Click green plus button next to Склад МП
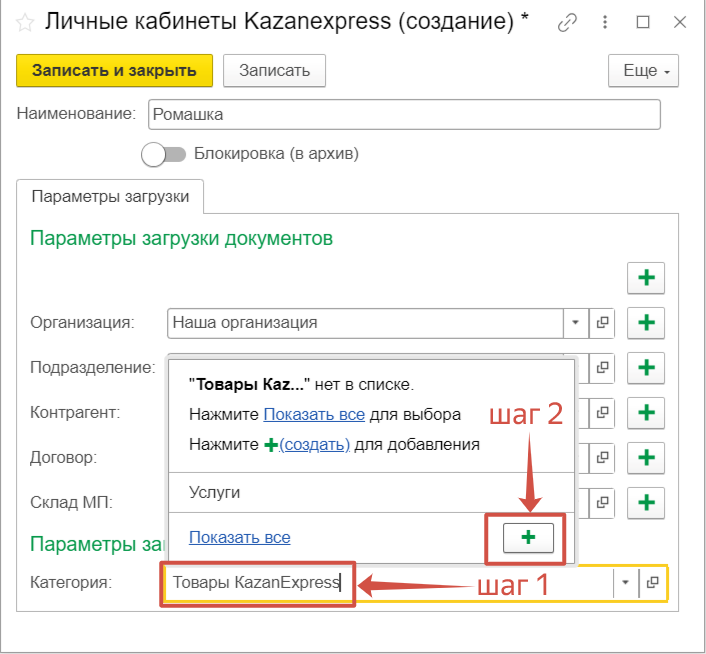The height and width of the screenshot is (654, 706). pos(646,501)
